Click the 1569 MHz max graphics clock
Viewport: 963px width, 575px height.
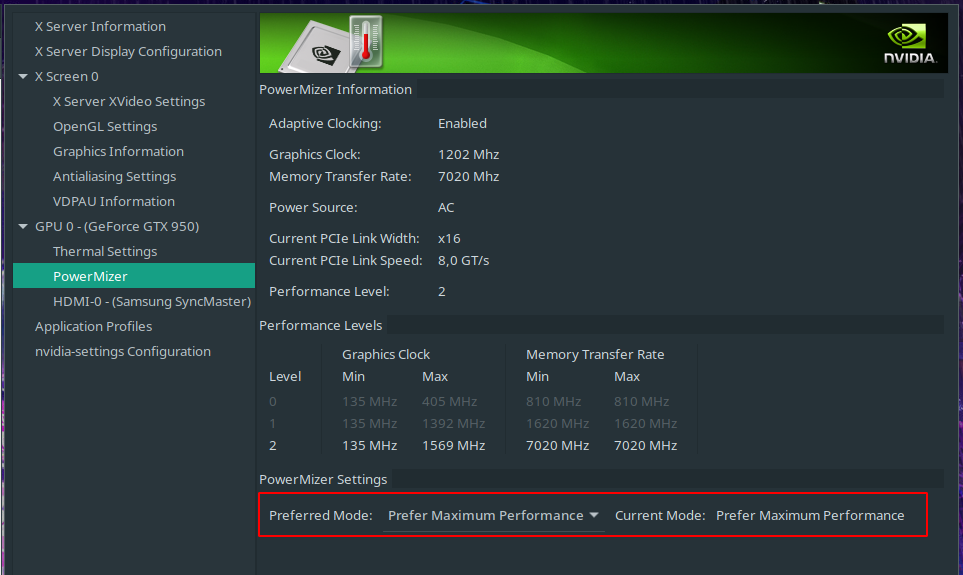coord(453,445)
